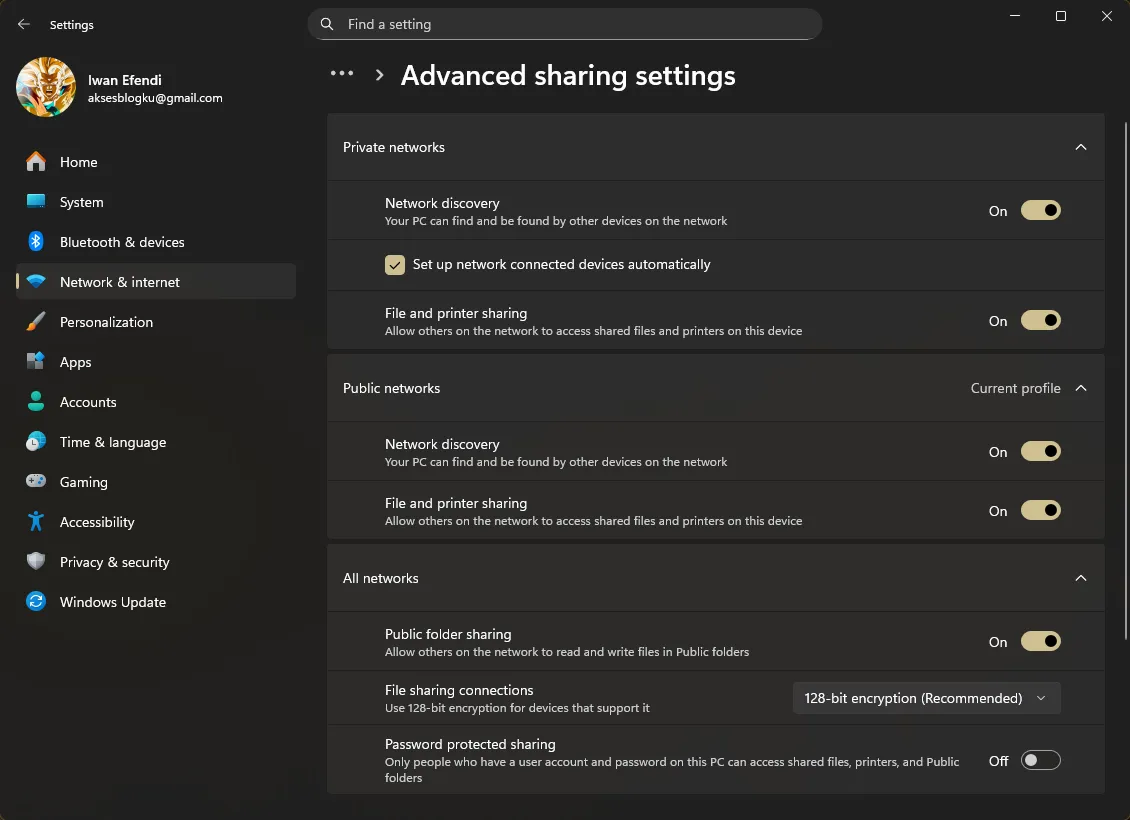This screenshot has height=820, width=1130.
Task: Select the Gaming controller icon
Action: click(x=34, y=482)
